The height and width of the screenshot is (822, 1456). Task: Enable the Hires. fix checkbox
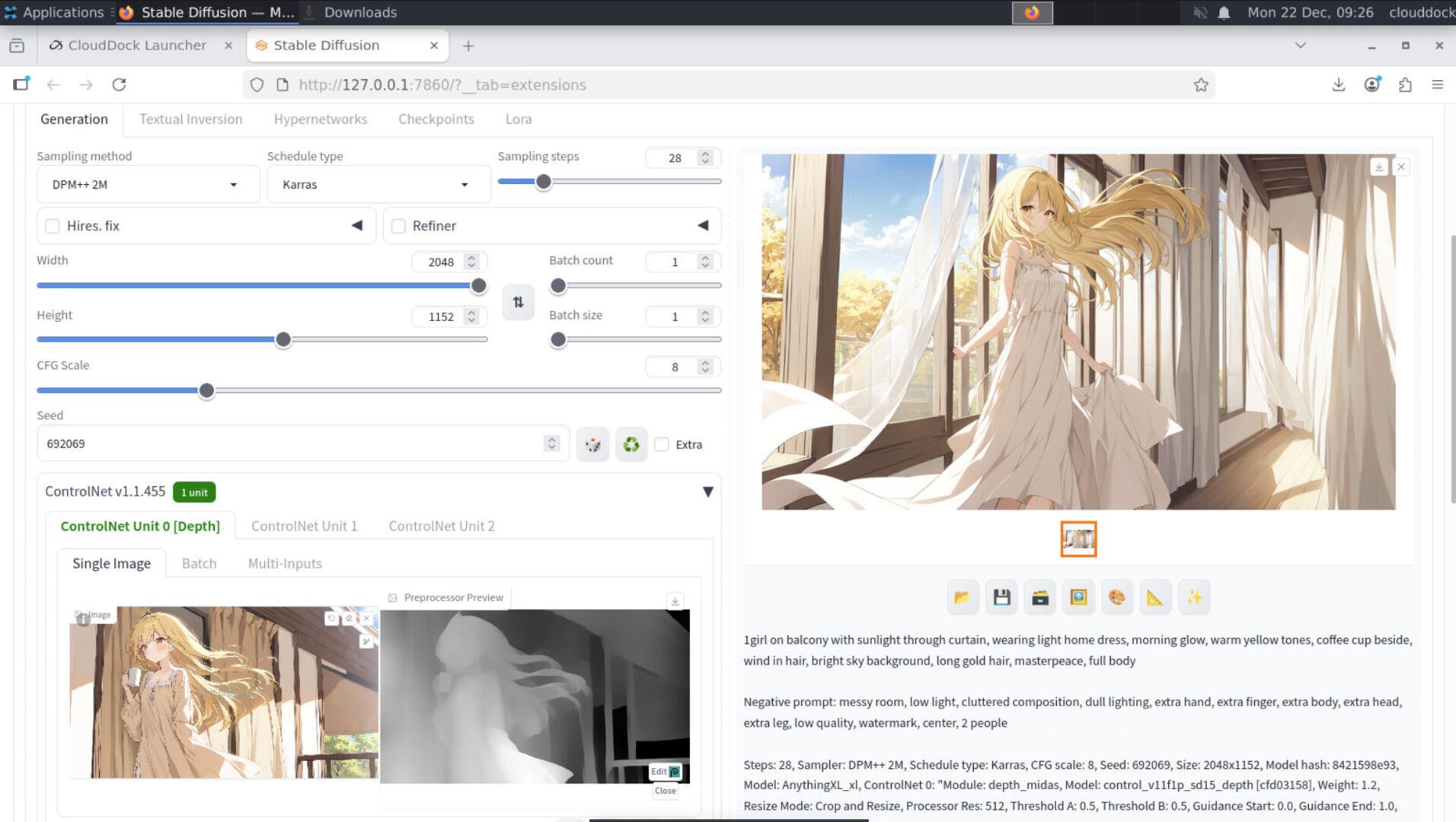coord(53,226)
